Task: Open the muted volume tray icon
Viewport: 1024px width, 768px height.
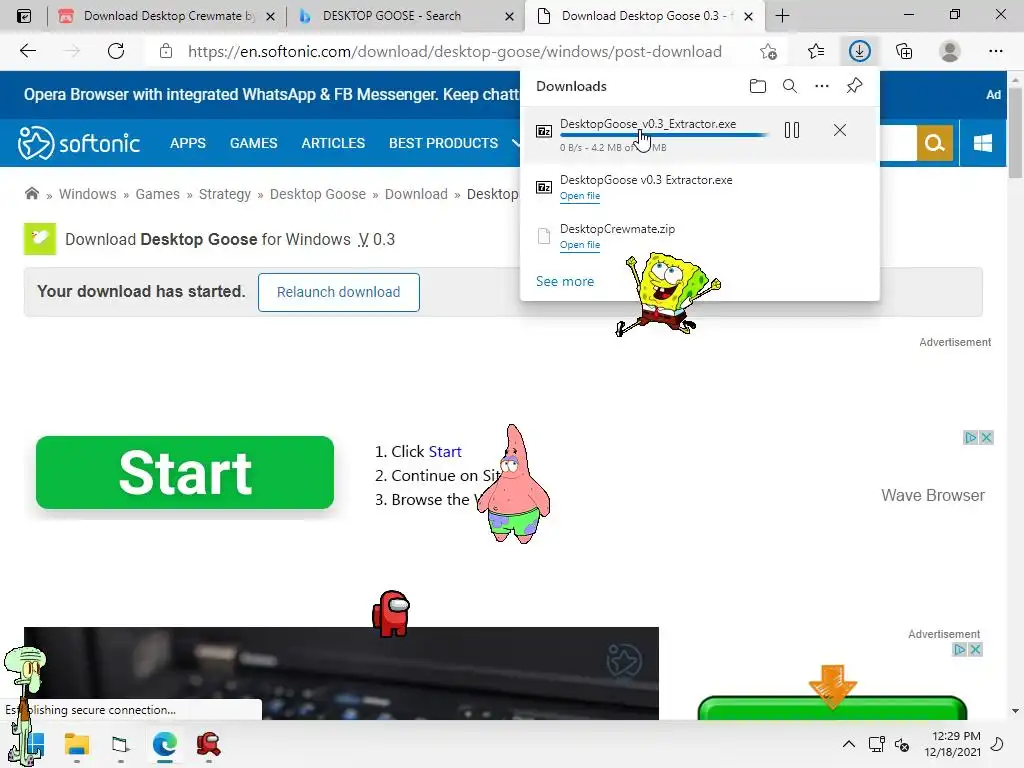Action: point(902,744)
